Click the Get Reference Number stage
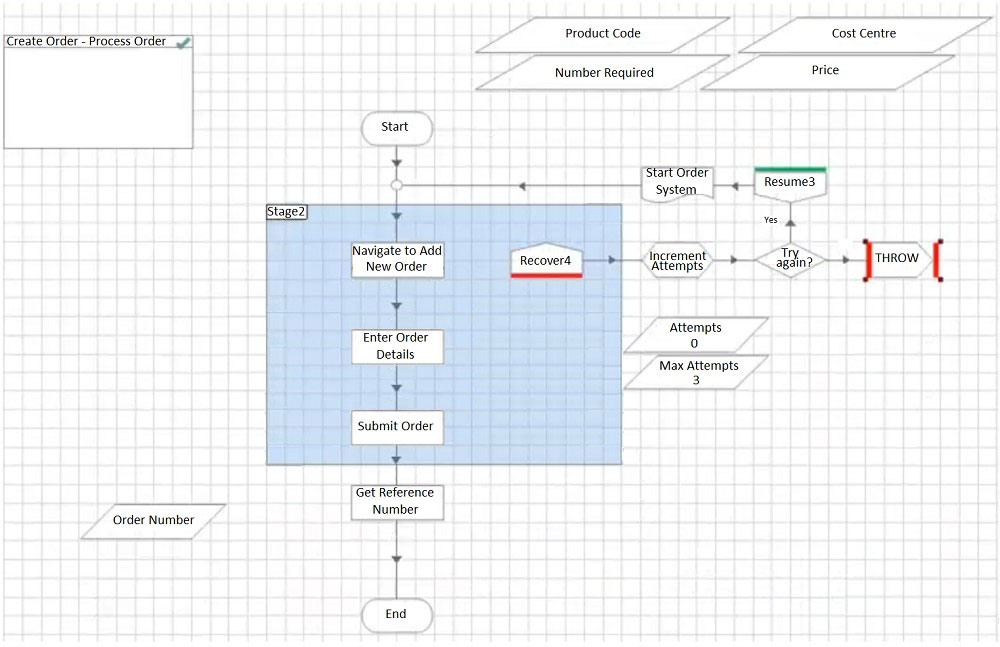The width and height of the screenshot is (1000, 647). pos(397,502)
